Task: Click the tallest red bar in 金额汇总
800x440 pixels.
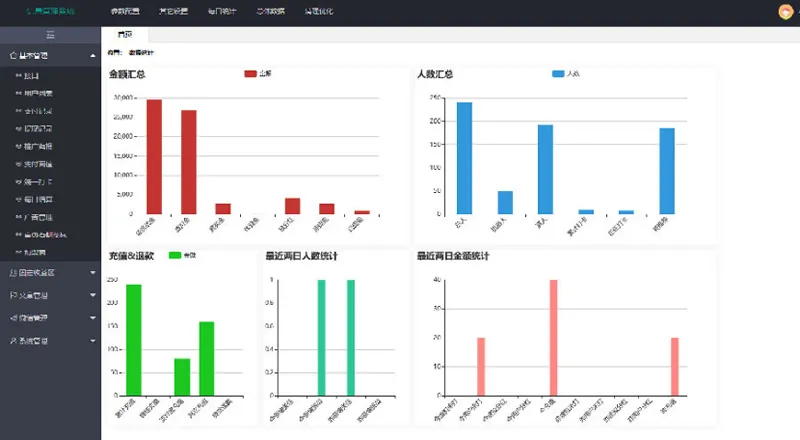Action: [x=154, y=157]
